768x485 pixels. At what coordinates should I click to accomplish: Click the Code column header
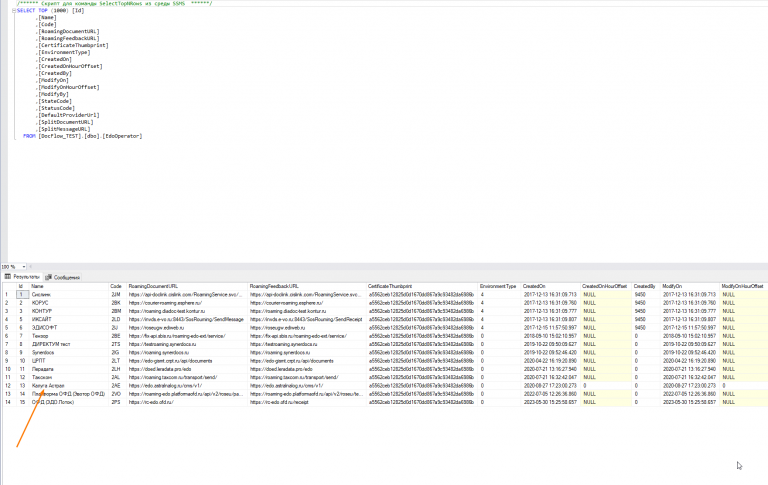coord(118,286)
